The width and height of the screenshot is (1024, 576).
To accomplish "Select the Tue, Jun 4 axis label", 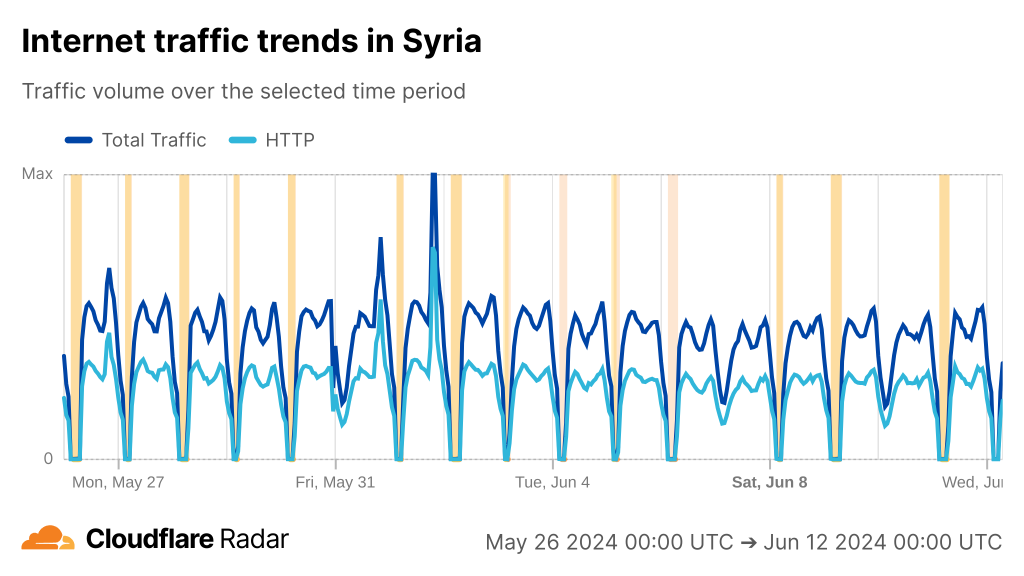I will tap(552, 482).
